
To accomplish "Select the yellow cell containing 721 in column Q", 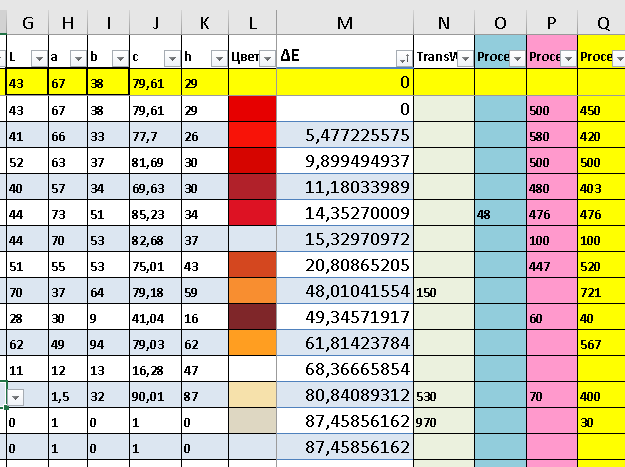I will [602, 291].
